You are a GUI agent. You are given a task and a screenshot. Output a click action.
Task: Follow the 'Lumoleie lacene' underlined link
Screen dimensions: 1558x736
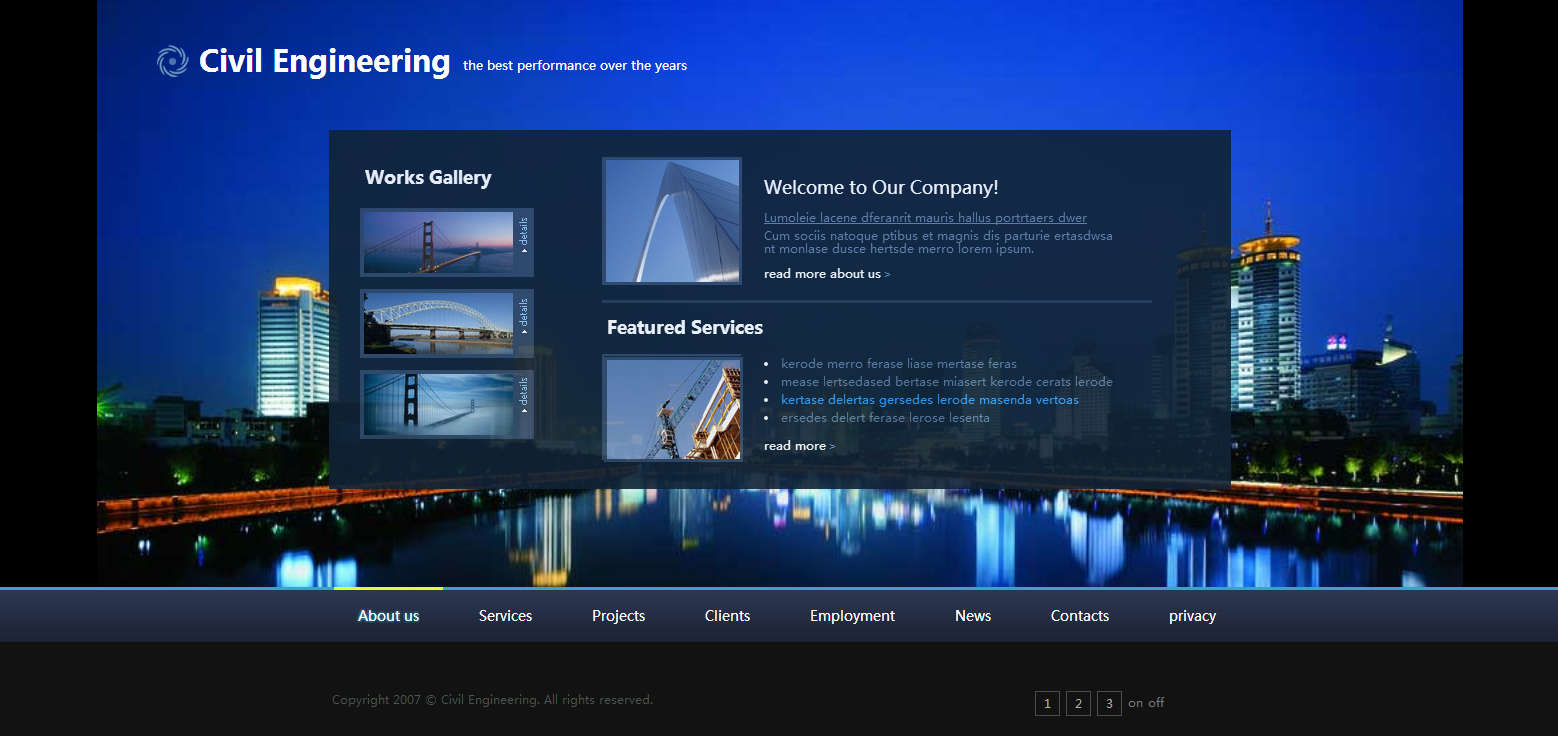click(x=925, y=218)
